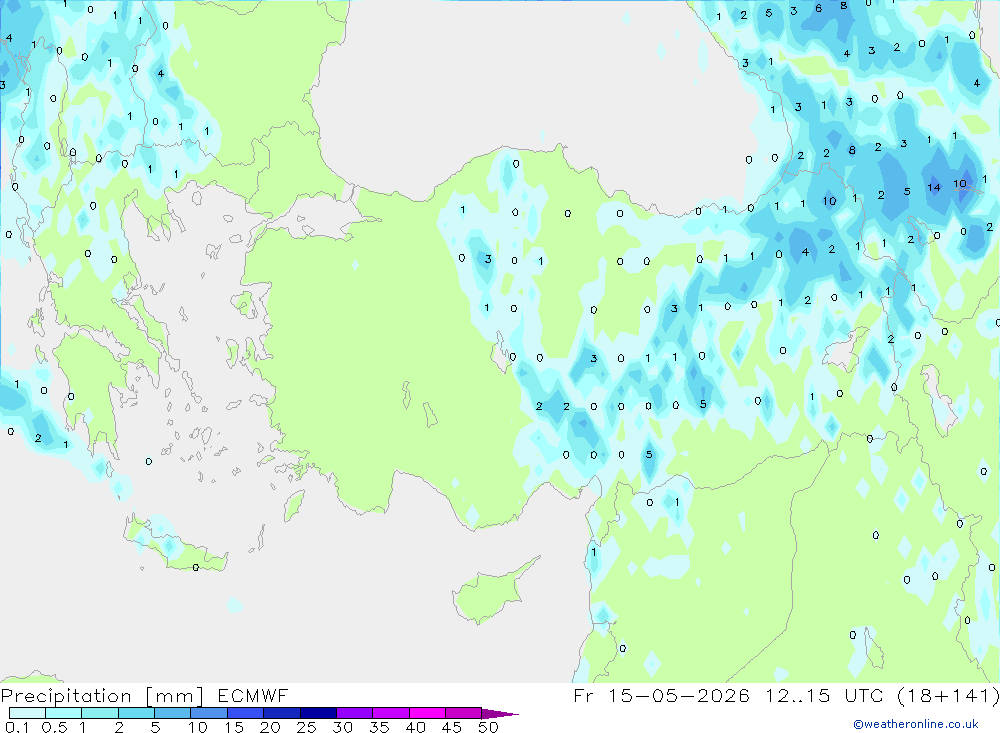Select the 2–5 mm legend color swatch
Viewport: 1000px width, 733px height.
(x=136, y=713)
